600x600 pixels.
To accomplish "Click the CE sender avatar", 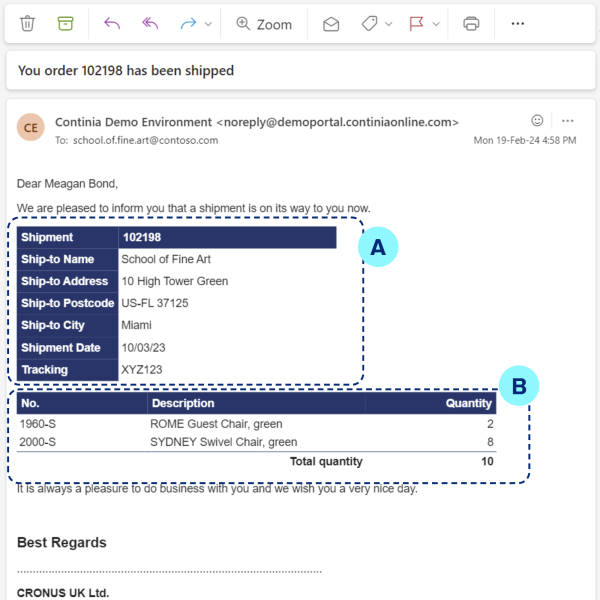I will (x=31, y=127).
